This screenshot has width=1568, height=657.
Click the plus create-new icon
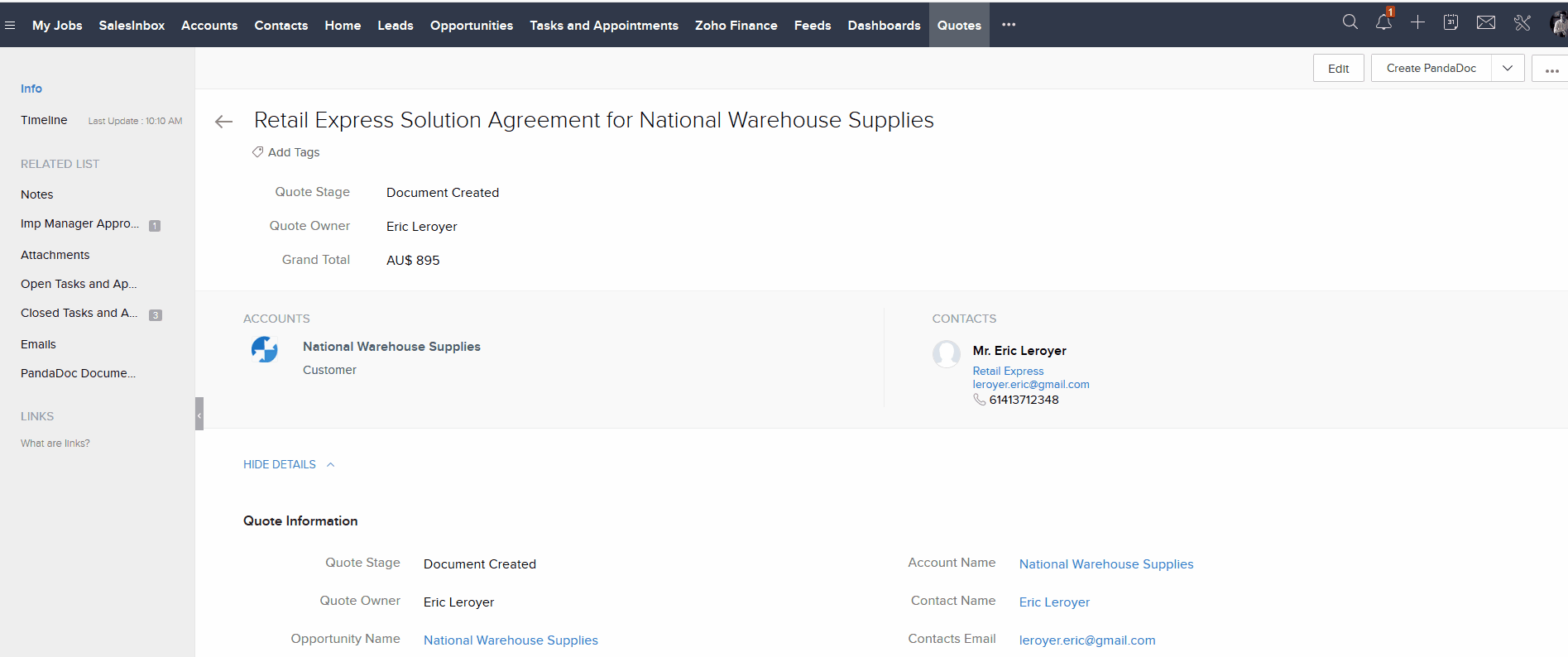1417,22
